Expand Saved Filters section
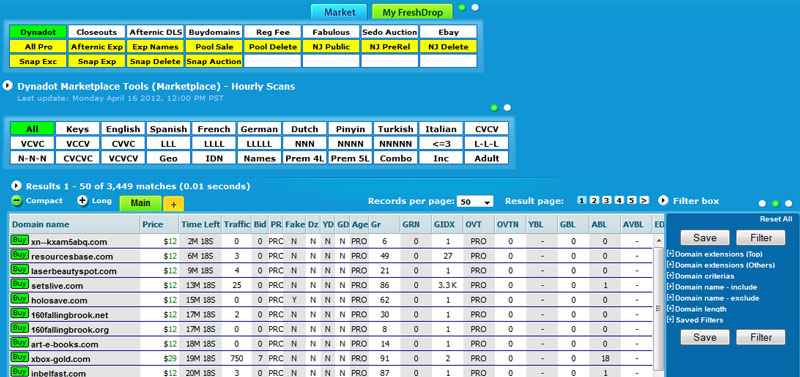Viewport: 800px width, 377px height. pyautogui.click(x=670, y=320)
